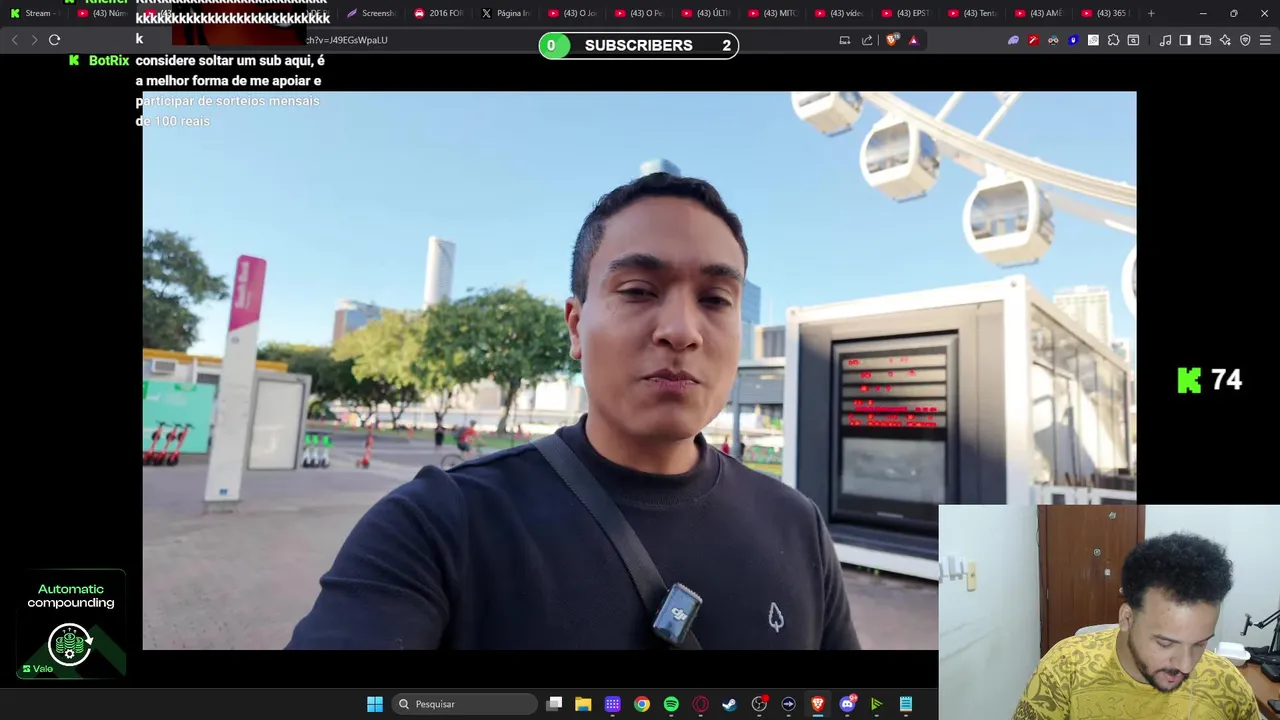
Task: Open the Brave Wallet icon
Action: click(1205, 40)
